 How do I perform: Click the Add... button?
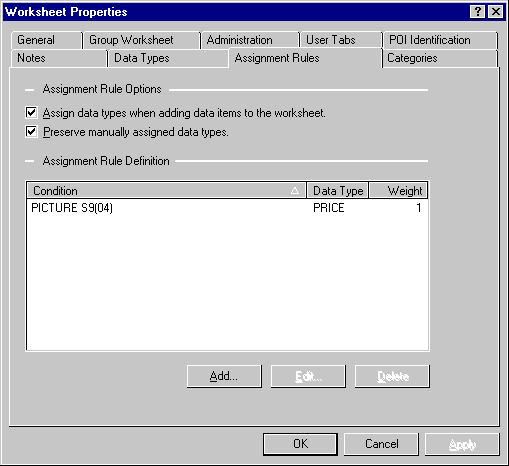coord(224,376)
